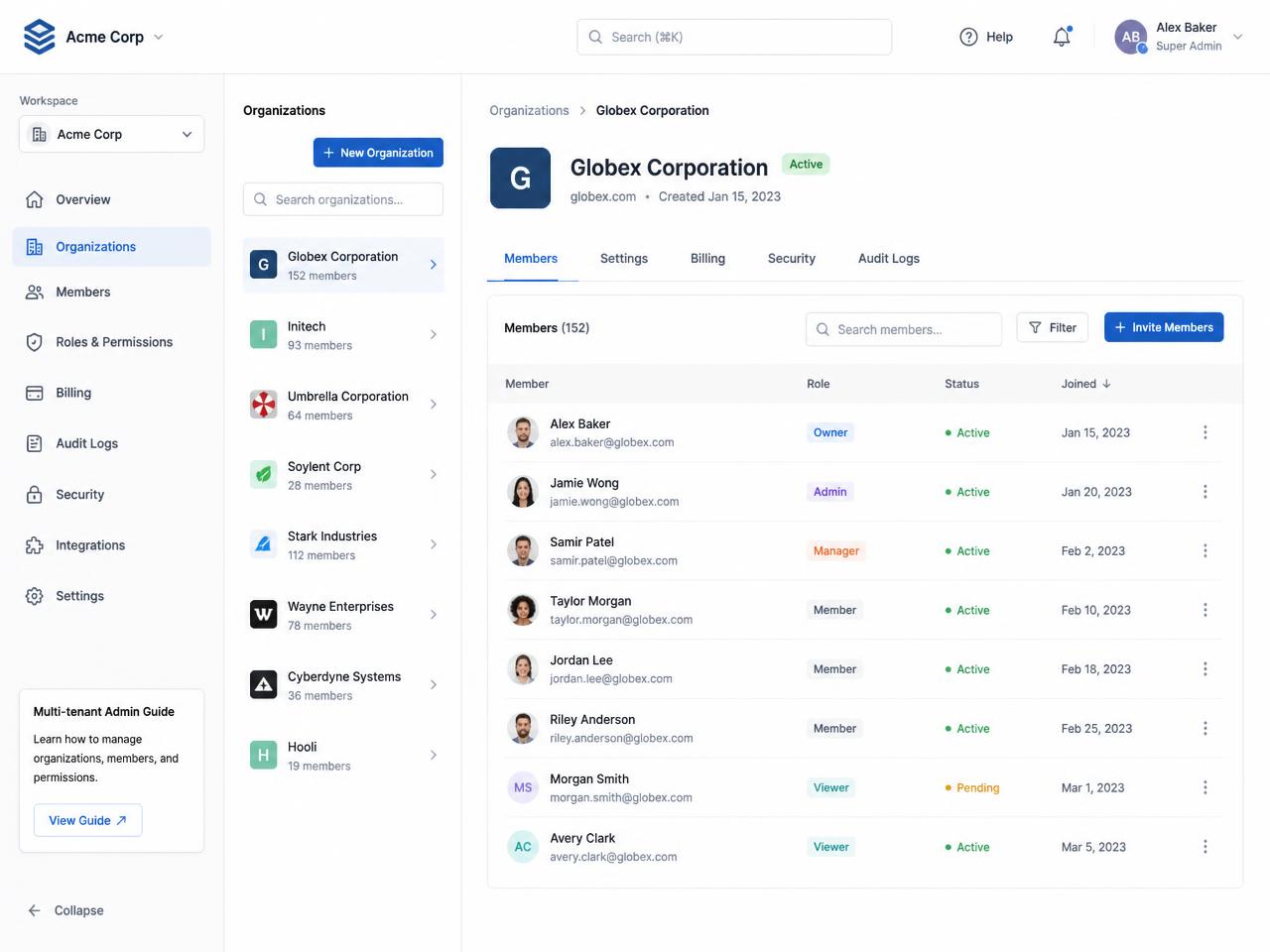Open row actions for Taylor Morgan
This screenshot has width=1270, height=952.
coord(1205,610)
